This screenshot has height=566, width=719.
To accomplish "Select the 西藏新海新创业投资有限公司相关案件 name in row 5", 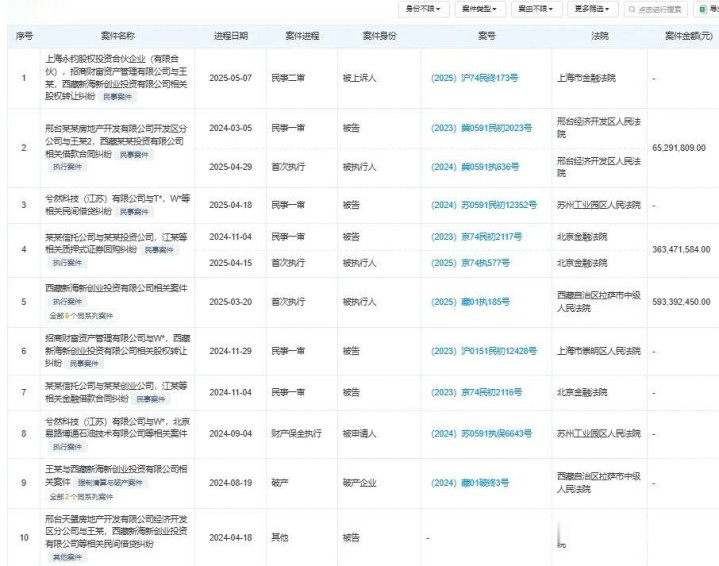I will (x=116, y=288).
